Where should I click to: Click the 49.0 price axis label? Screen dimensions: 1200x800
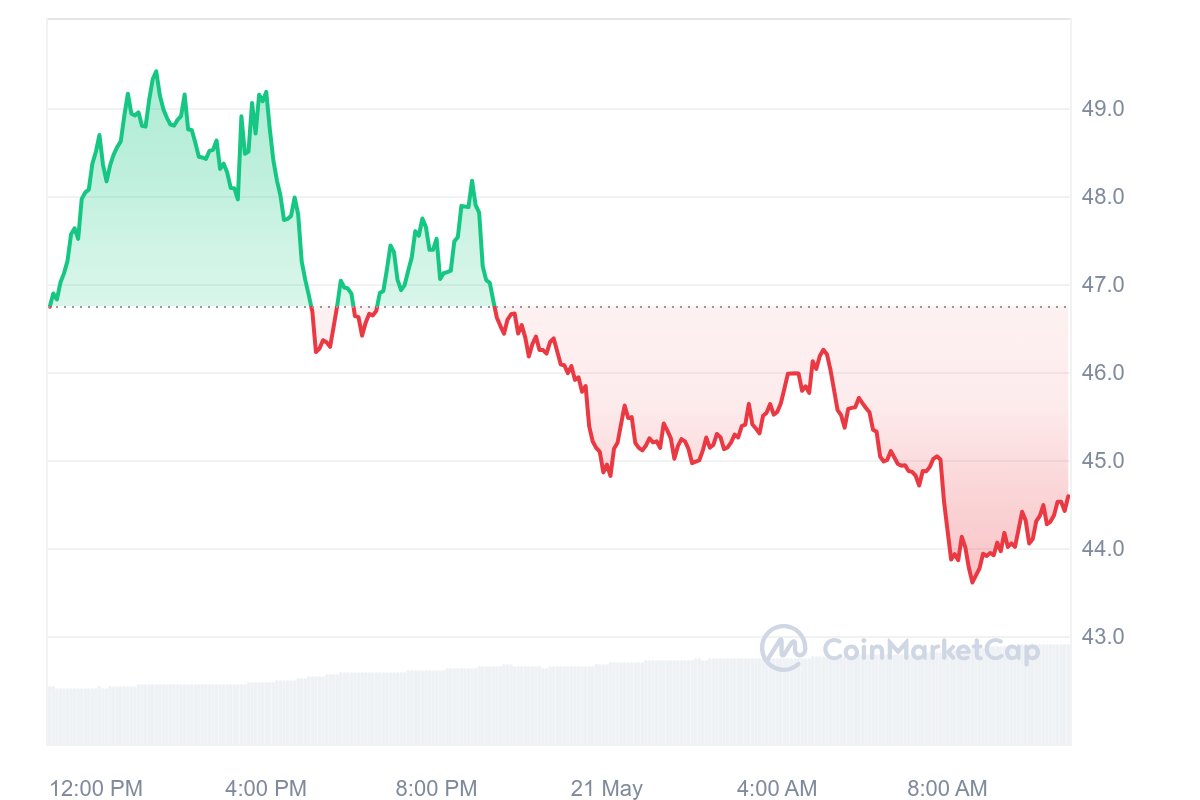point(1103,108)
